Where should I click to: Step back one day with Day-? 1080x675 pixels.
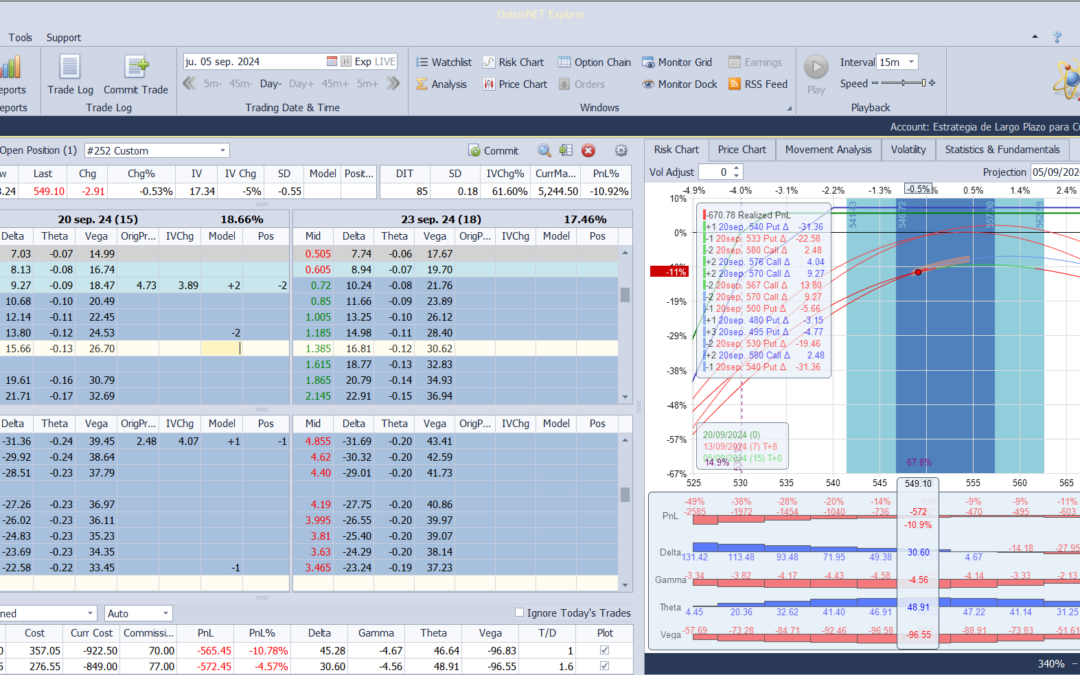tap(271, 84)
